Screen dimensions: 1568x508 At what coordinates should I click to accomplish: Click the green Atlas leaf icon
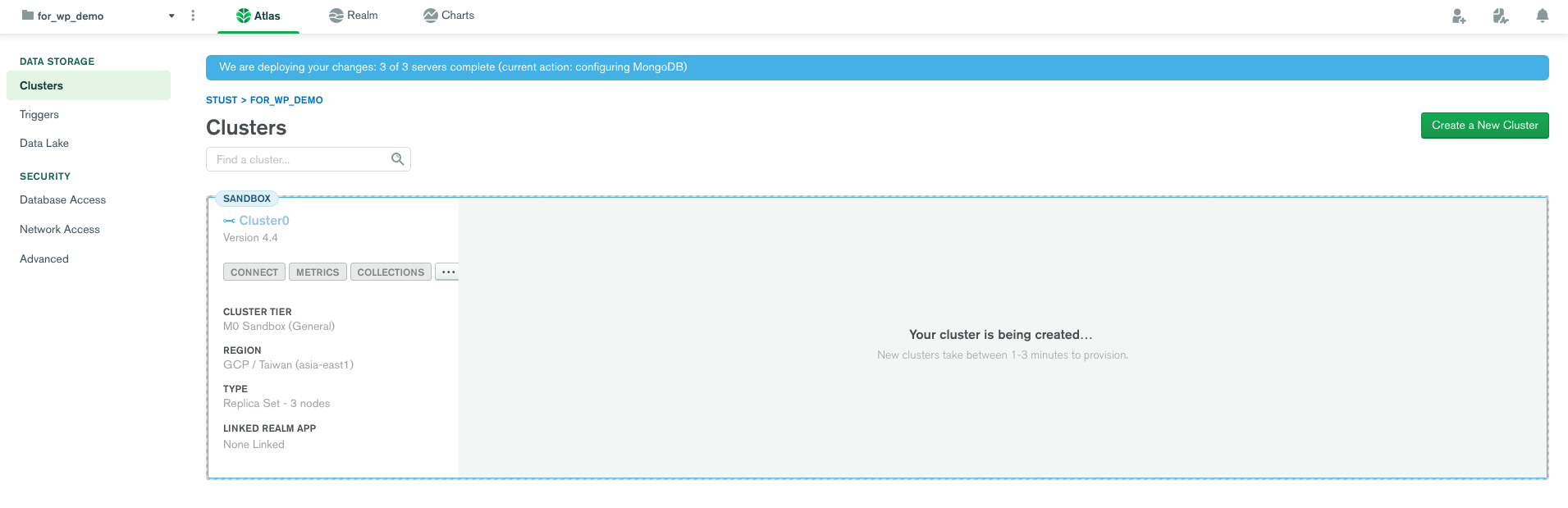tap(244, 16)
